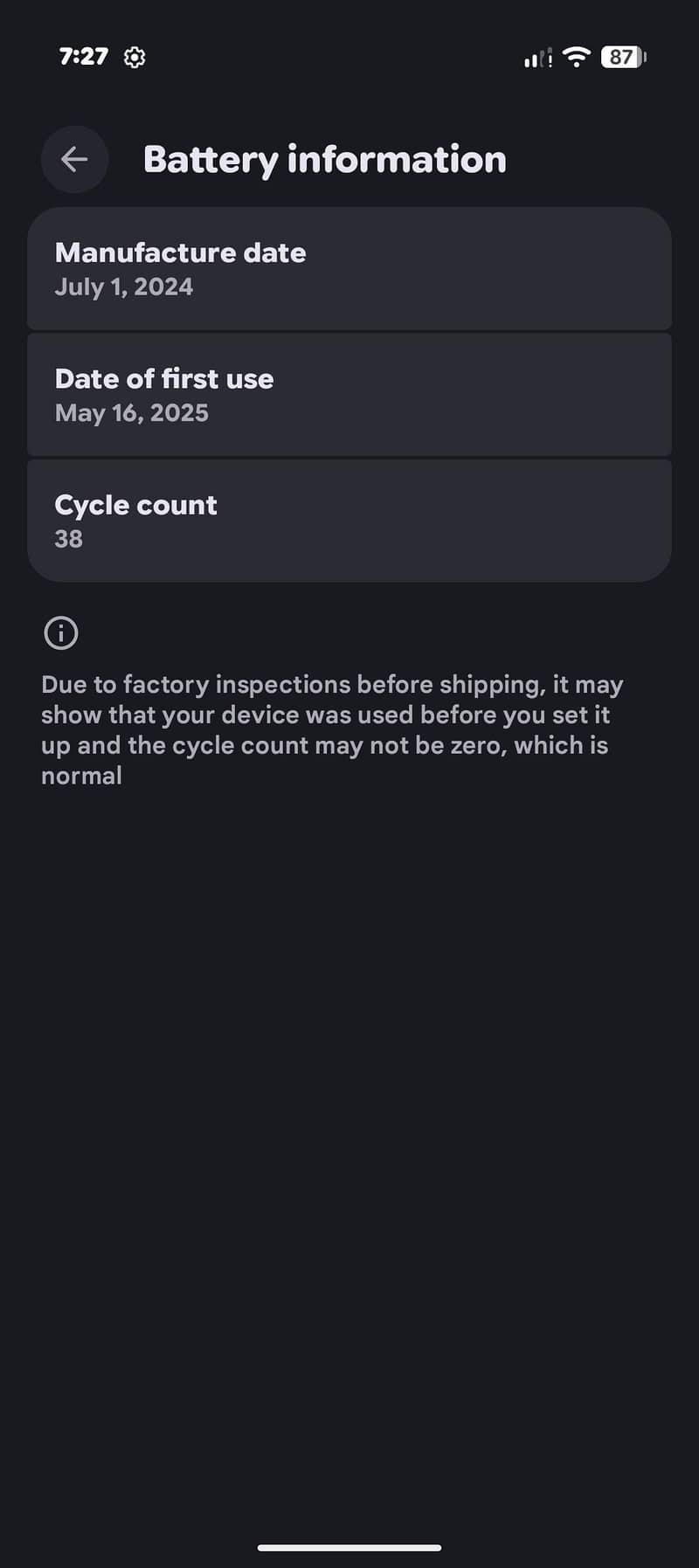Image resolution: width=699 pixels, height=1568 pixels.
Task: Tap the Manufacture date label
Action: pos(181,252)
